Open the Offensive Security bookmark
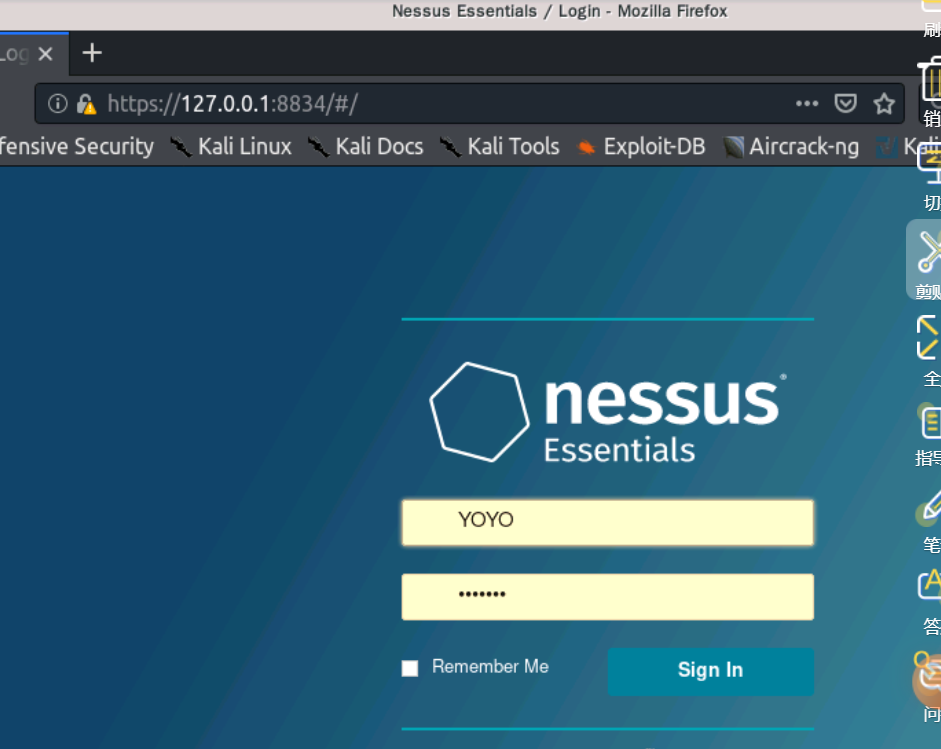941x749 pixels. point(77,146)
